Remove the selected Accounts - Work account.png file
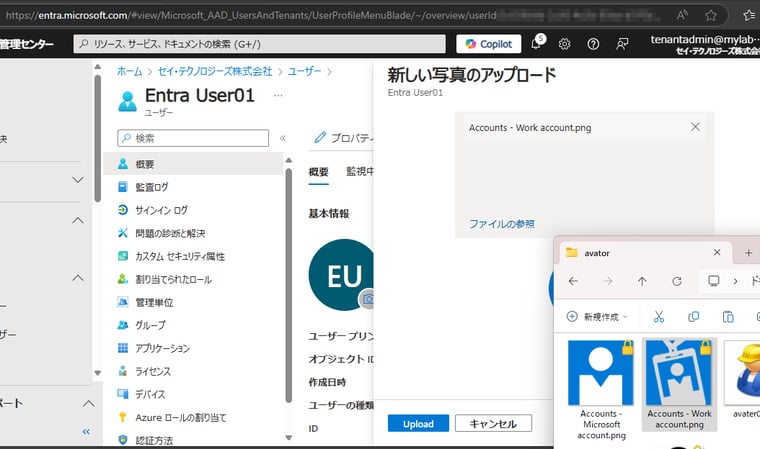 click(x=695, y=127)
